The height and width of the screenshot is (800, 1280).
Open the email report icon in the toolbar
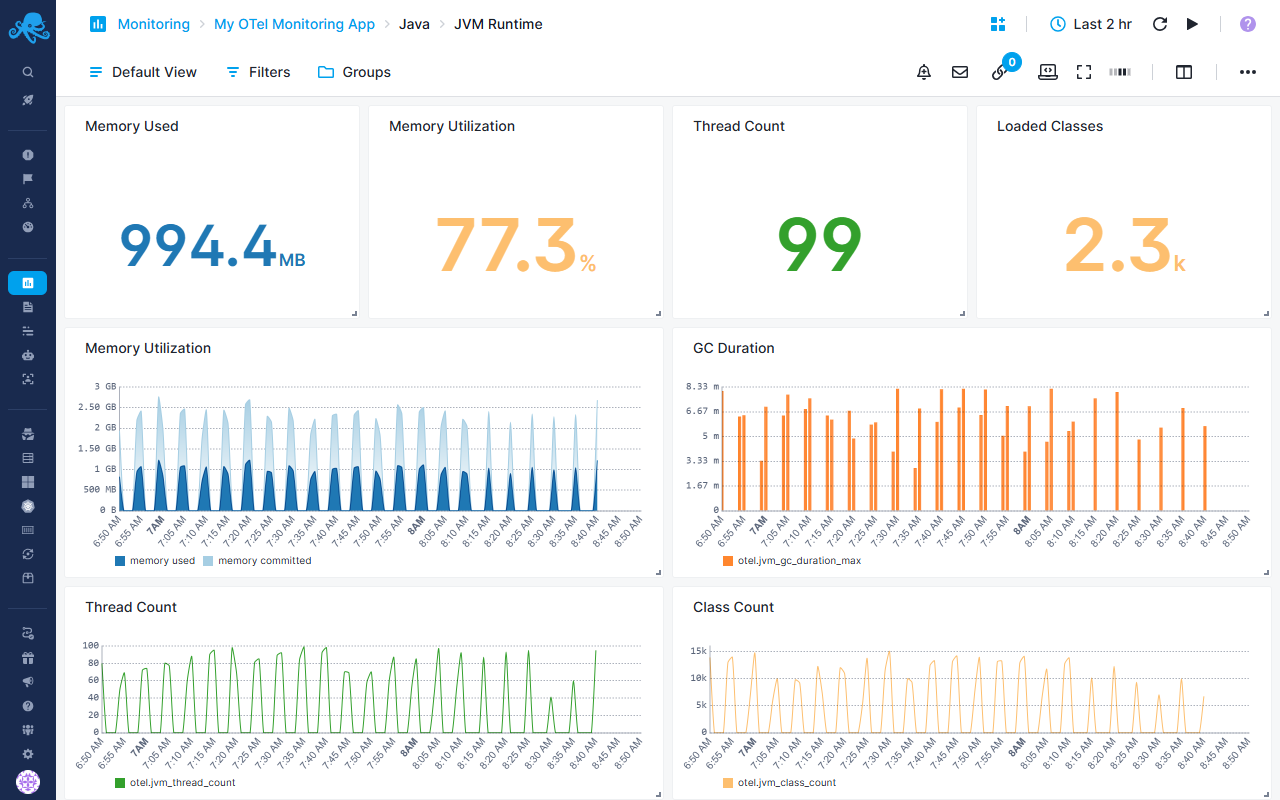960,71
